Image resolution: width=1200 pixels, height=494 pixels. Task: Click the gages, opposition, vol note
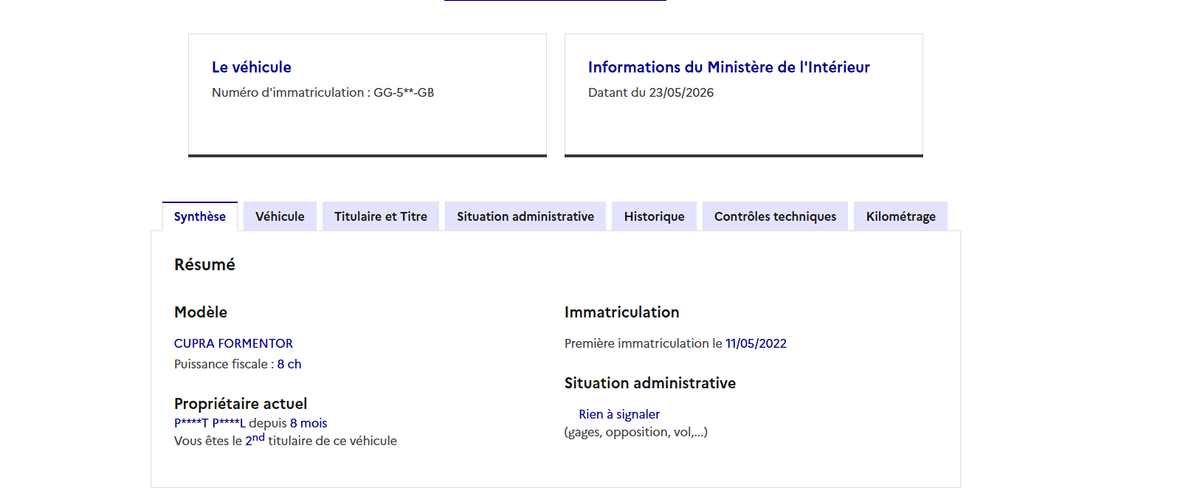click(636, 432)
